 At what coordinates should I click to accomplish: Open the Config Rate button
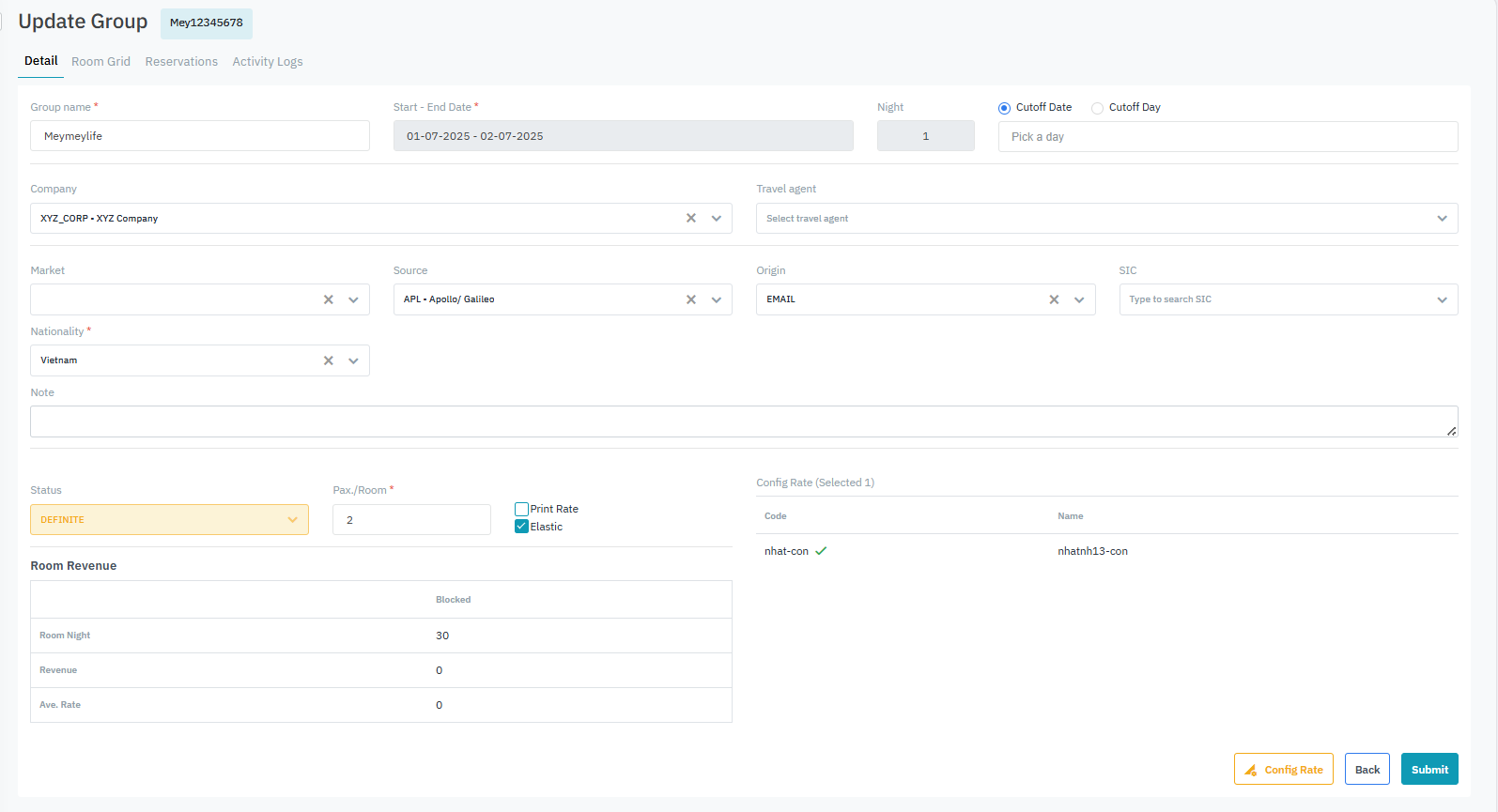[x=1283, y=770]
